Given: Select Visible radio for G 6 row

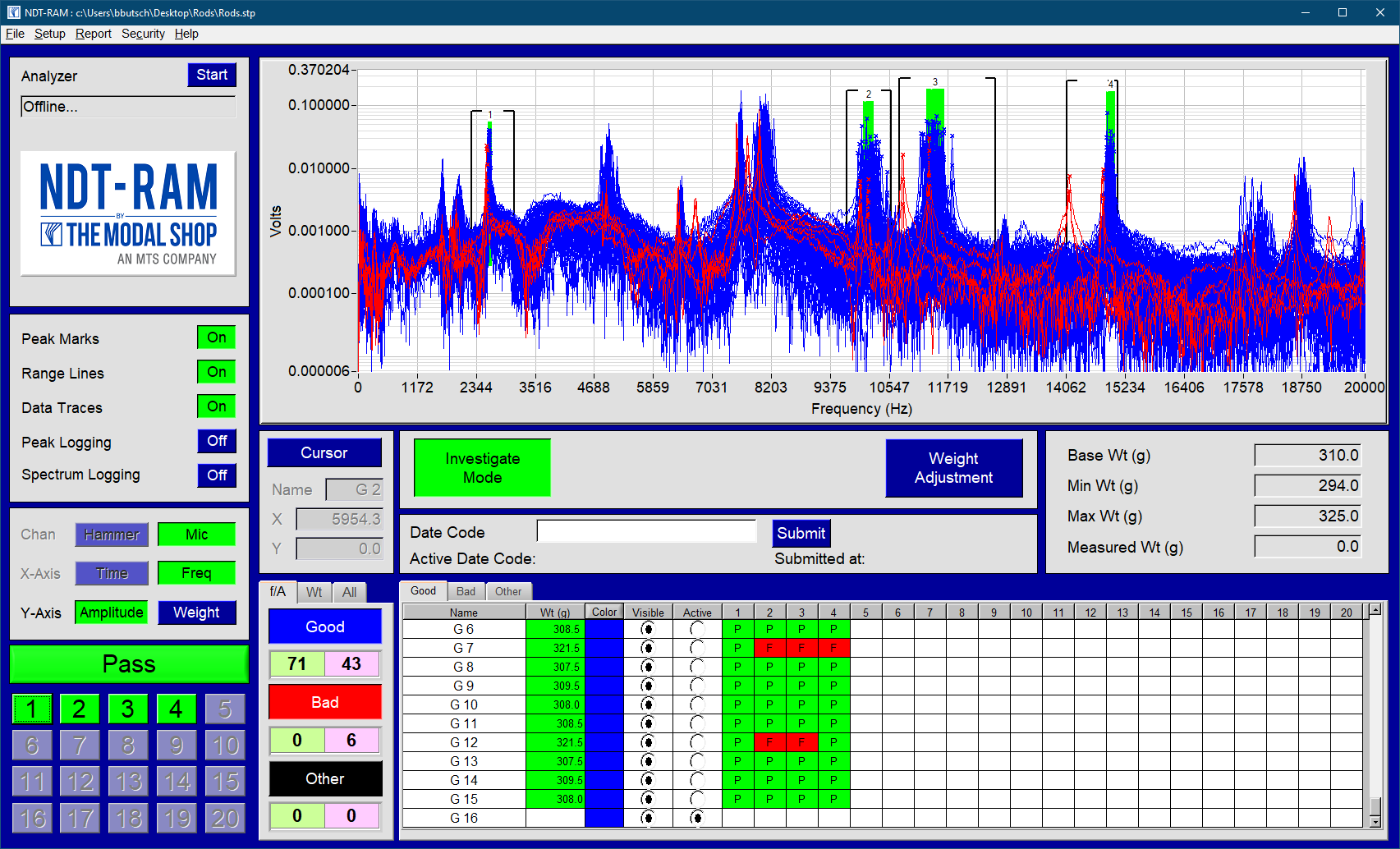Looking at the screenshot, I should pyautogui.click(x=648, y=629).
